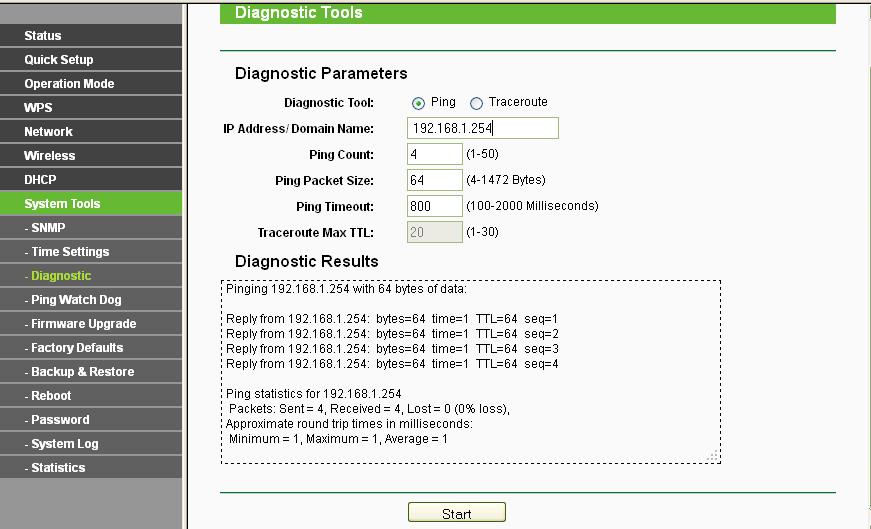Click 'Minimum = 1, Maximum = 1' line
871x529 pixels.
[338, 439]
